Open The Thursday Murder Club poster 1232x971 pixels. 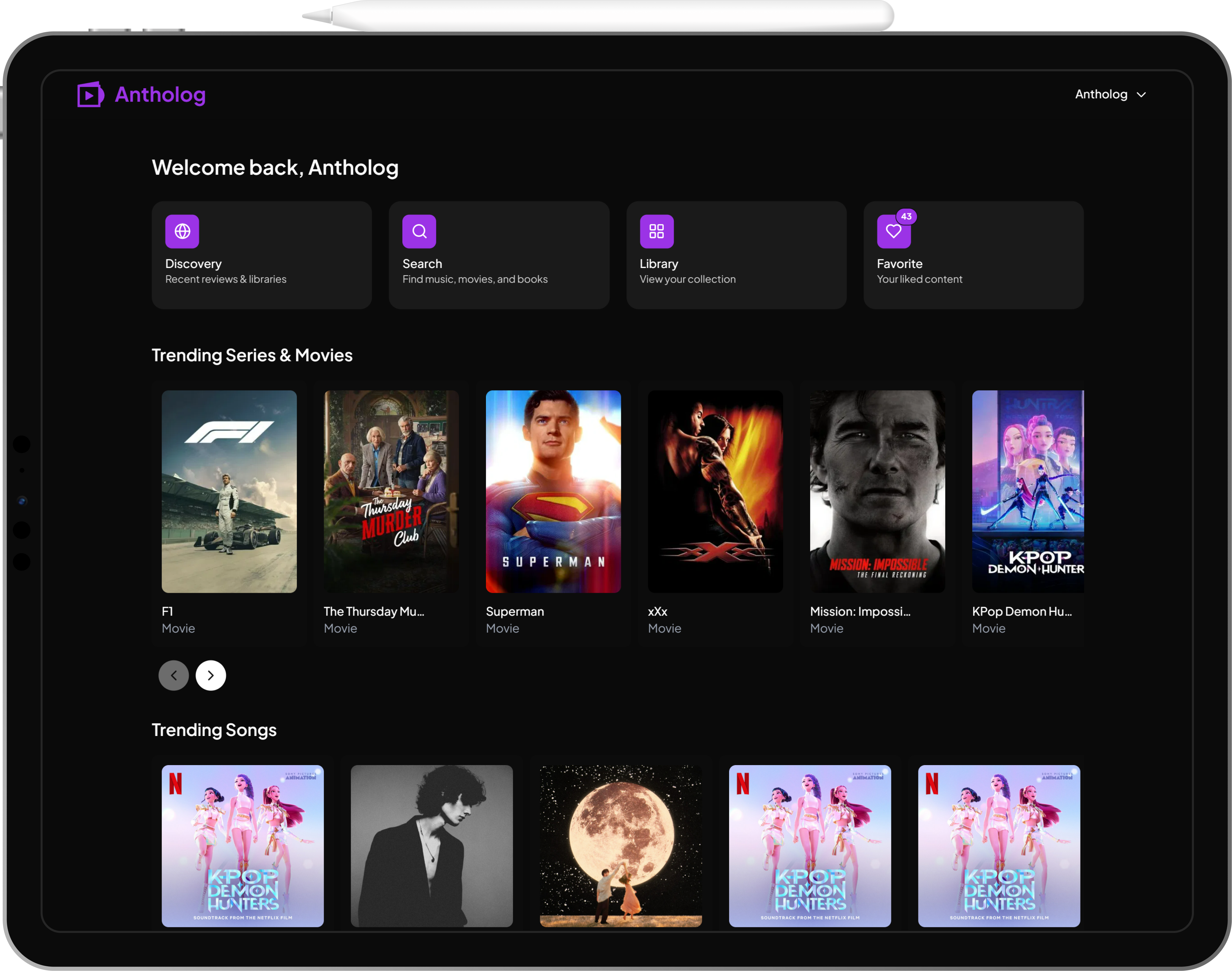click(x=391, y=492)
